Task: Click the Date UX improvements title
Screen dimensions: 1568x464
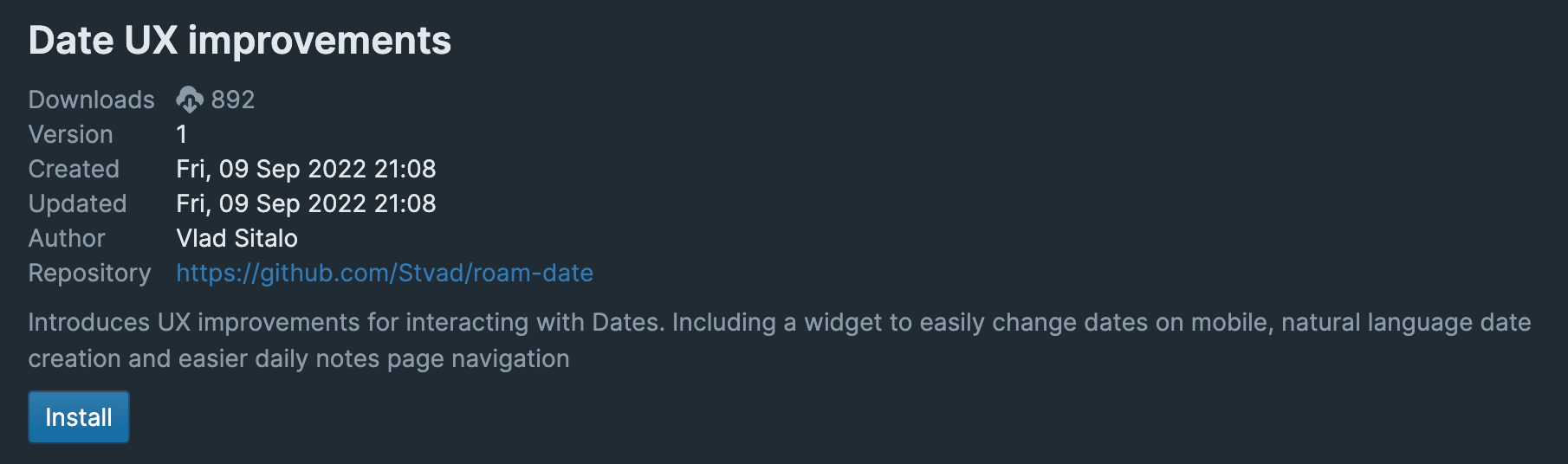Action: pyautogui.click(x=240, y=41)
